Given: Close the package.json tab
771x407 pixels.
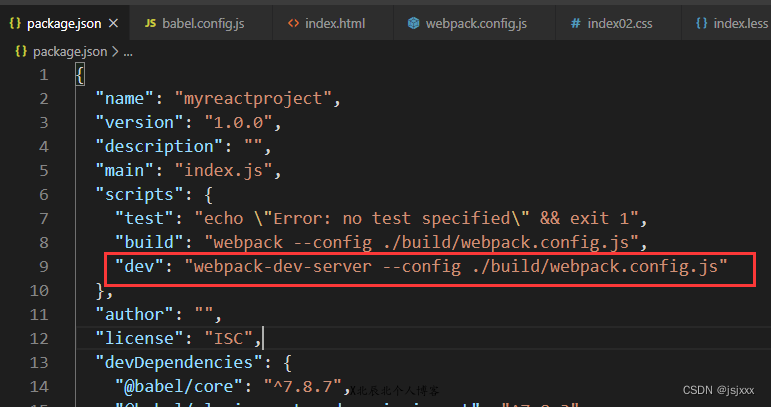Looking at the screenshot, I should [114, 23].
